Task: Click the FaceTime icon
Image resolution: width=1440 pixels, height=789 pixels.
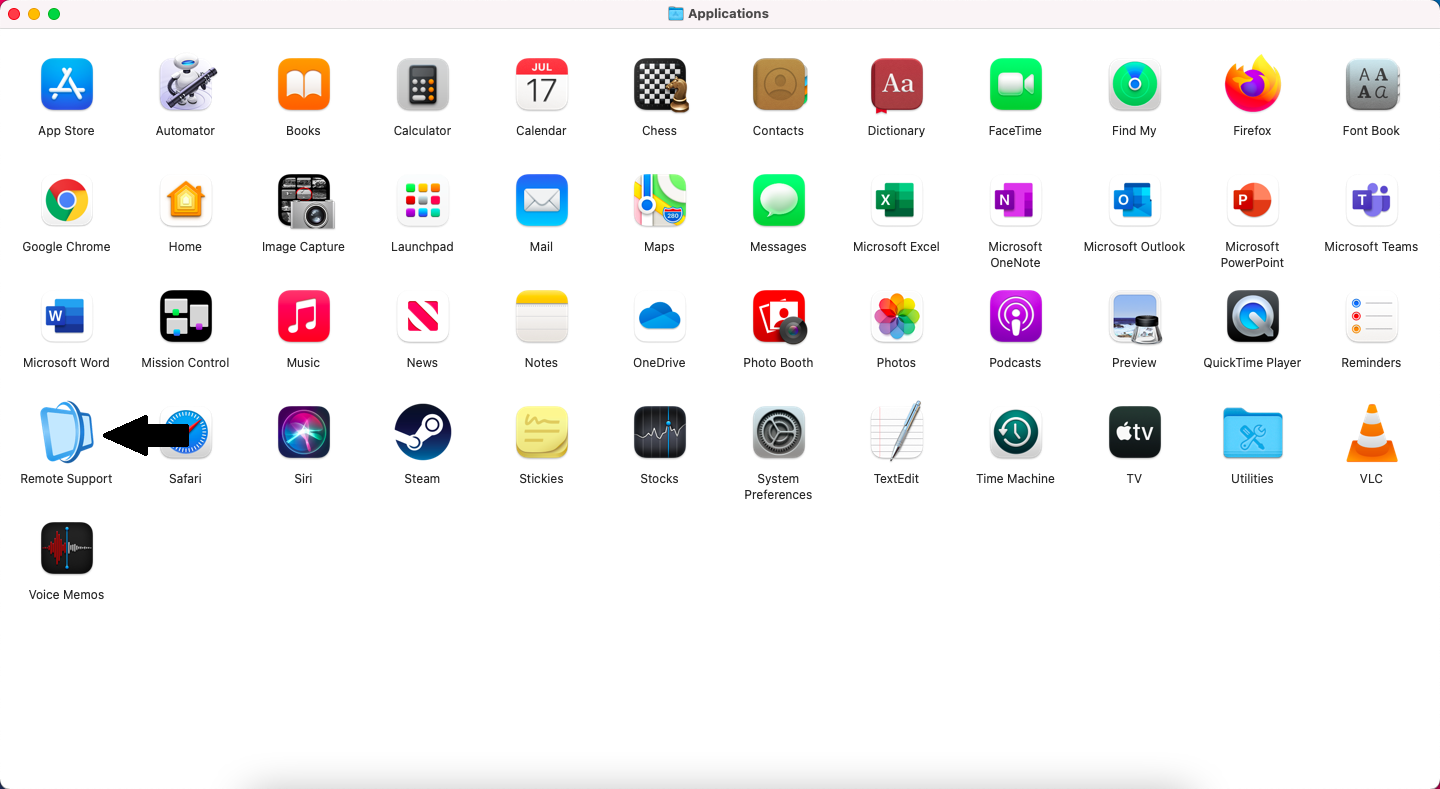Action: click(x=1015, y=84)
